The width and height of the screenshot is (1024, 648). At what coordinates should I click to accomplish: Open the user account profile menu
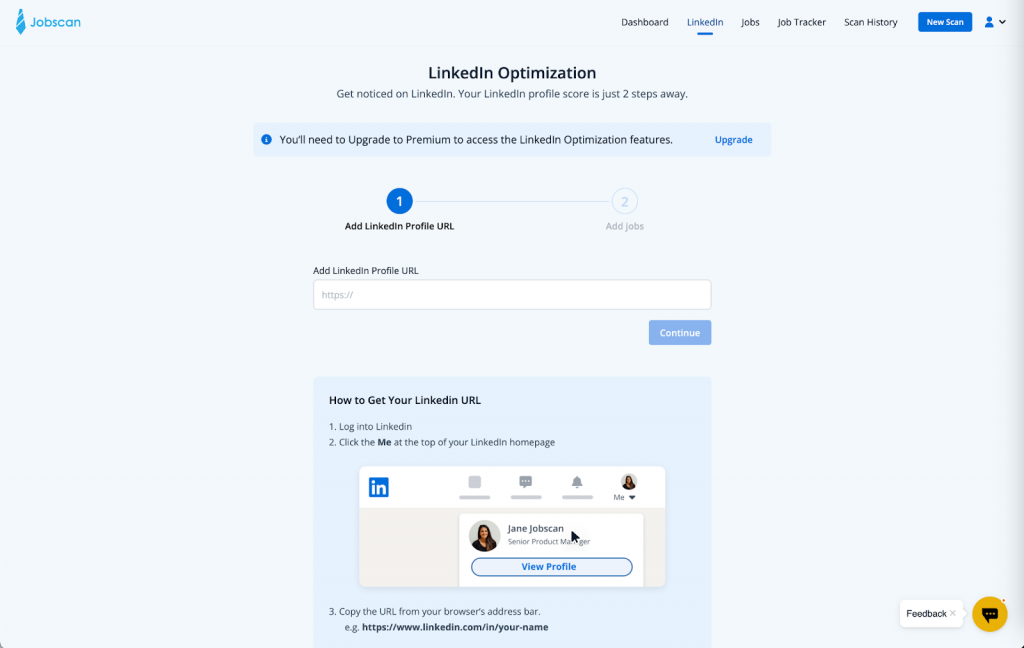point(994,22)
